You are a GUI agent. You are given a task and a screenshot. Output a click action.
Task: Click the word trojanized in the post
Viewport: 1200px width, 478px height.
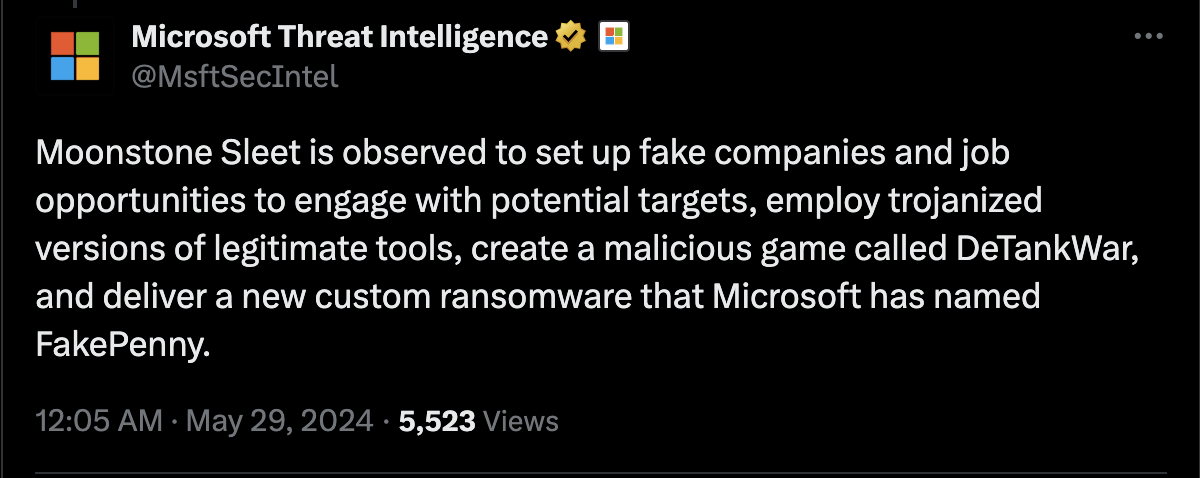point(967,202)
